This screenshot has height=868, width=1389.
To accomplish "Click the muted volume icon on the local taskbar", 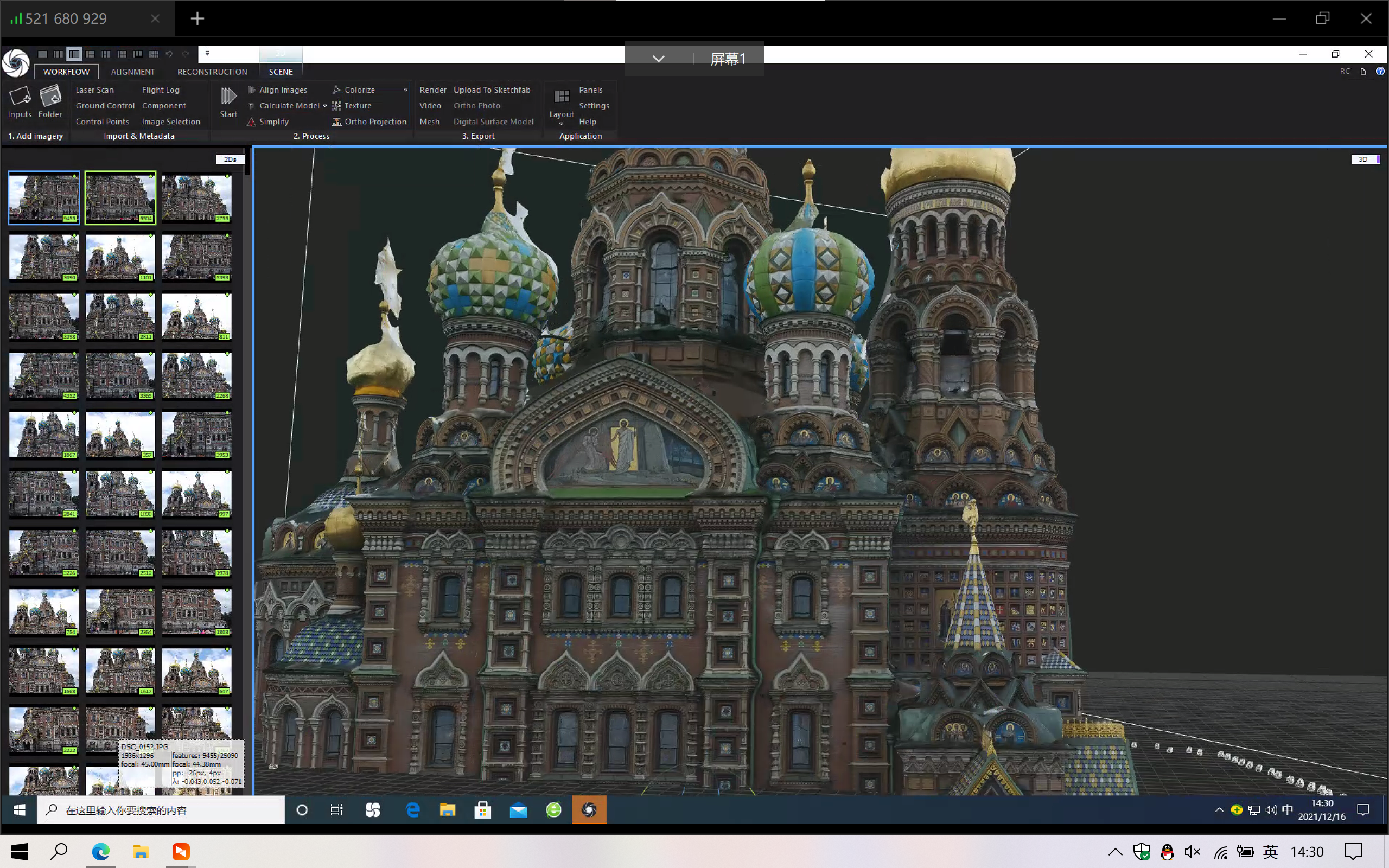I will tap(1193, 852).
